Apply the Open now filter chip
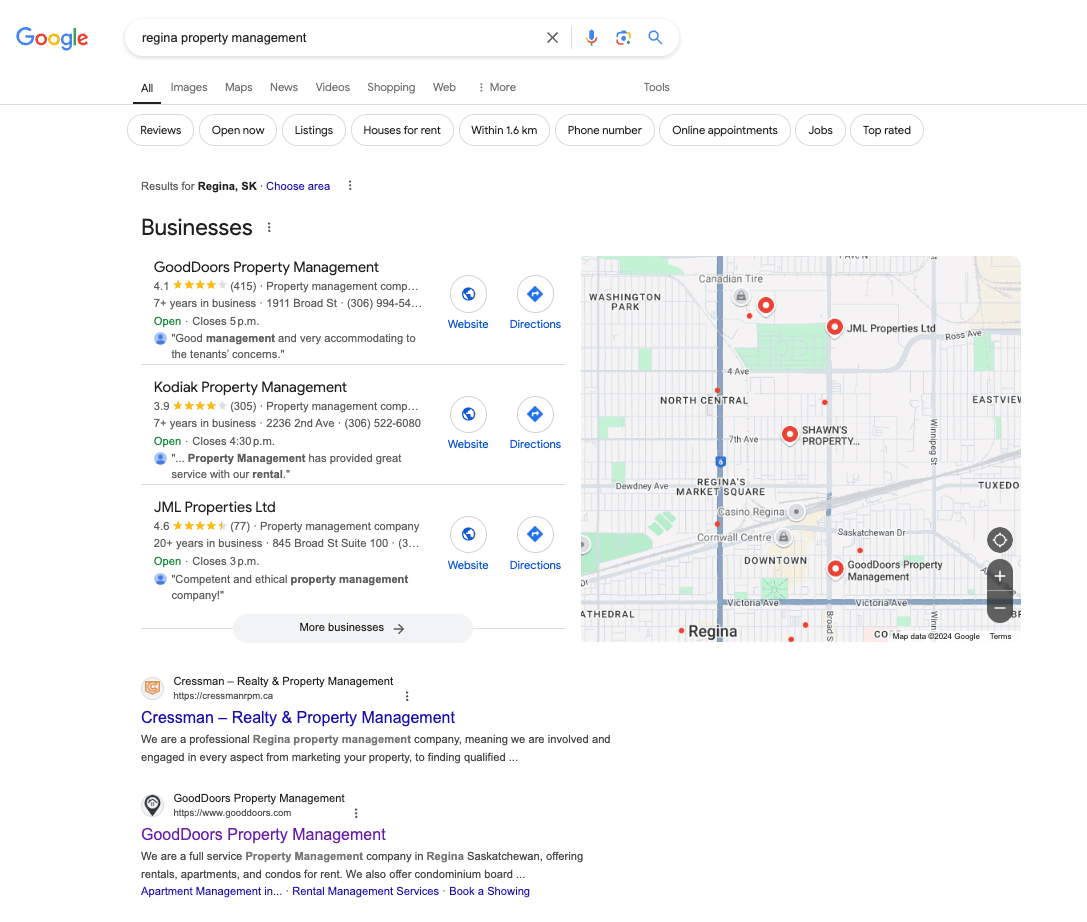Screen dimensions: 1087x922 (x=238, y=130)
